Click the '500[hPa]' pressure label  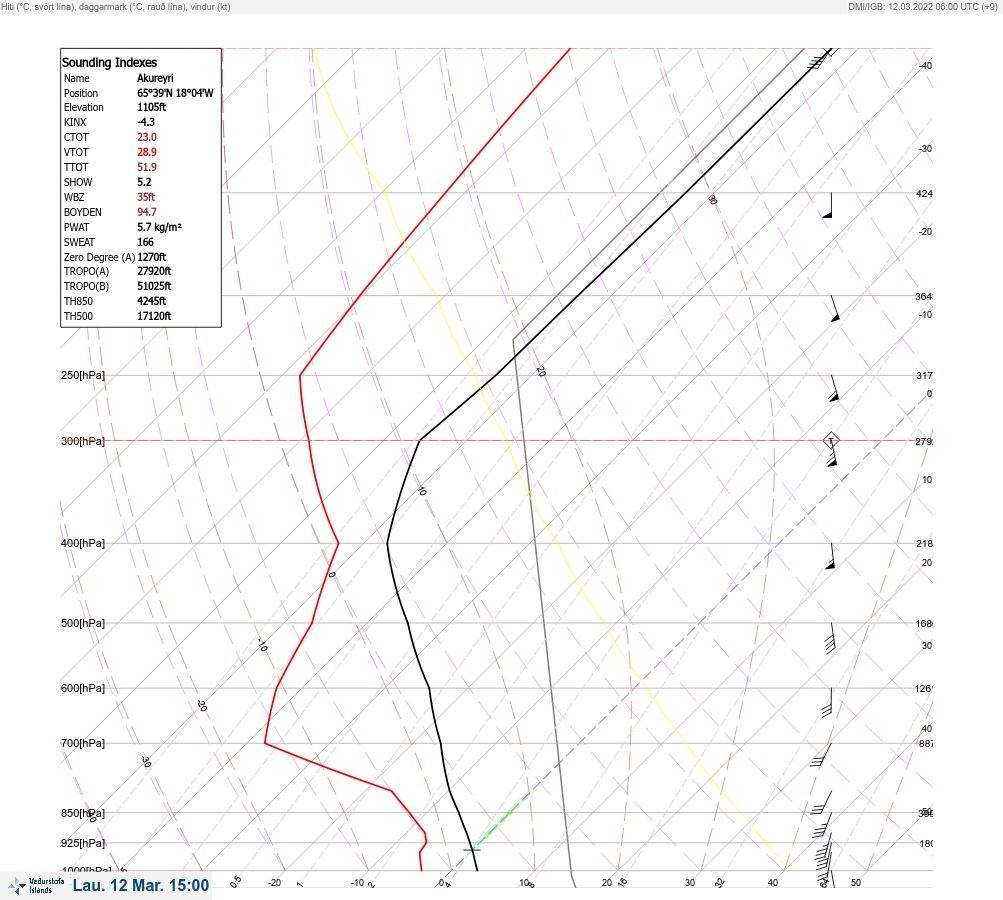click(x=83, y=623)
